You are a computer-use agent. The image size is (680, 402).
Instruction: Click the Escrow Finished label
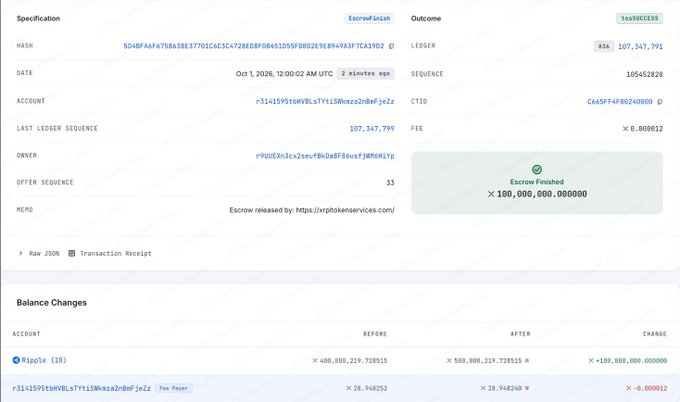pos(537,182)
